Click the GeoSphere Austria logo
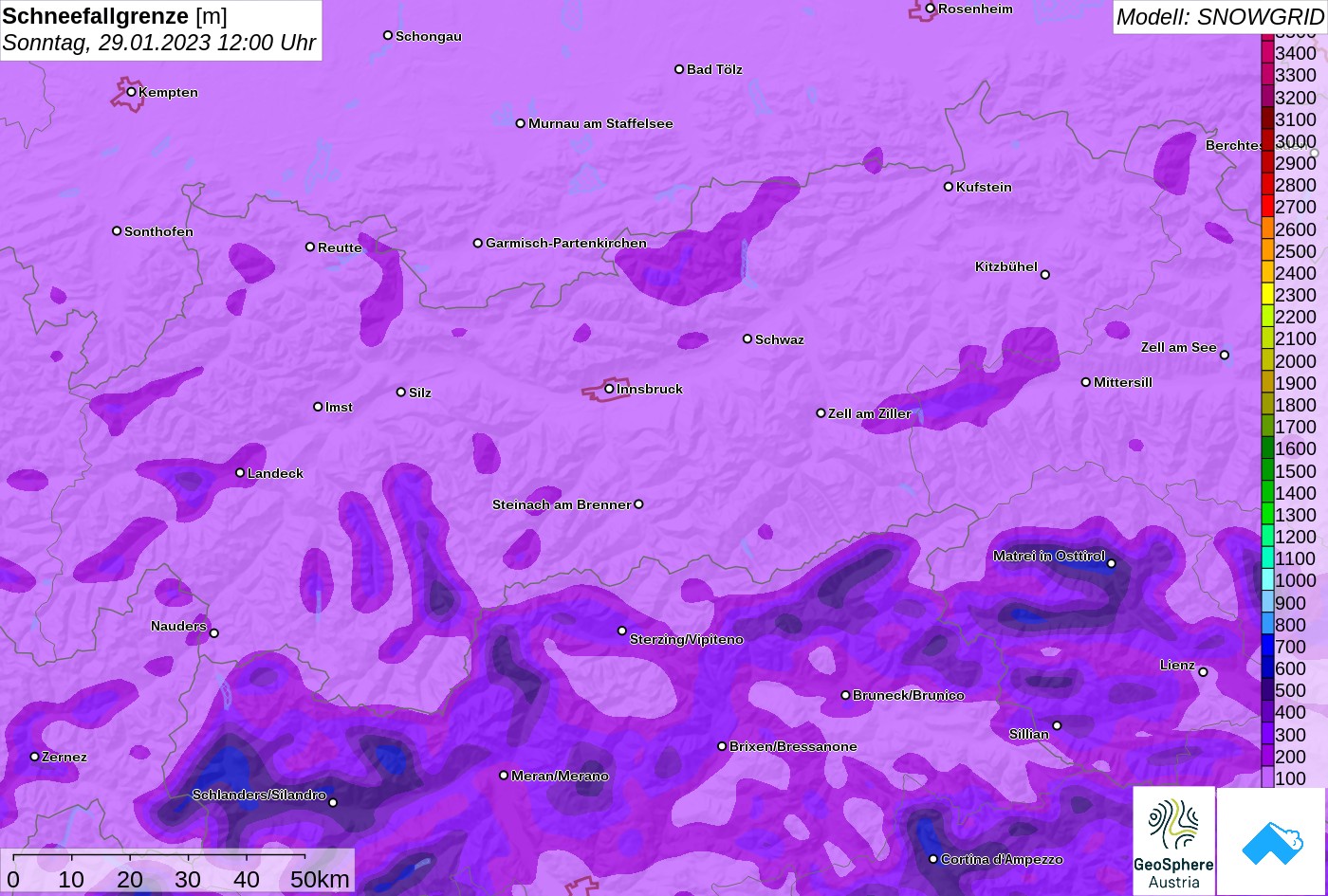This screenshot has width=1328, height=896. [x=1173, y=841]
